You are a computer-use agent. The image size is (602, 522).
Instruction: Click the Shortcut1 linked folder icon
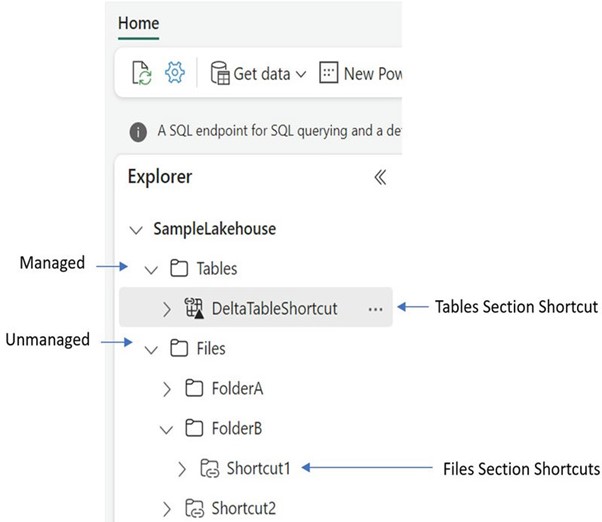coord(210,468)
